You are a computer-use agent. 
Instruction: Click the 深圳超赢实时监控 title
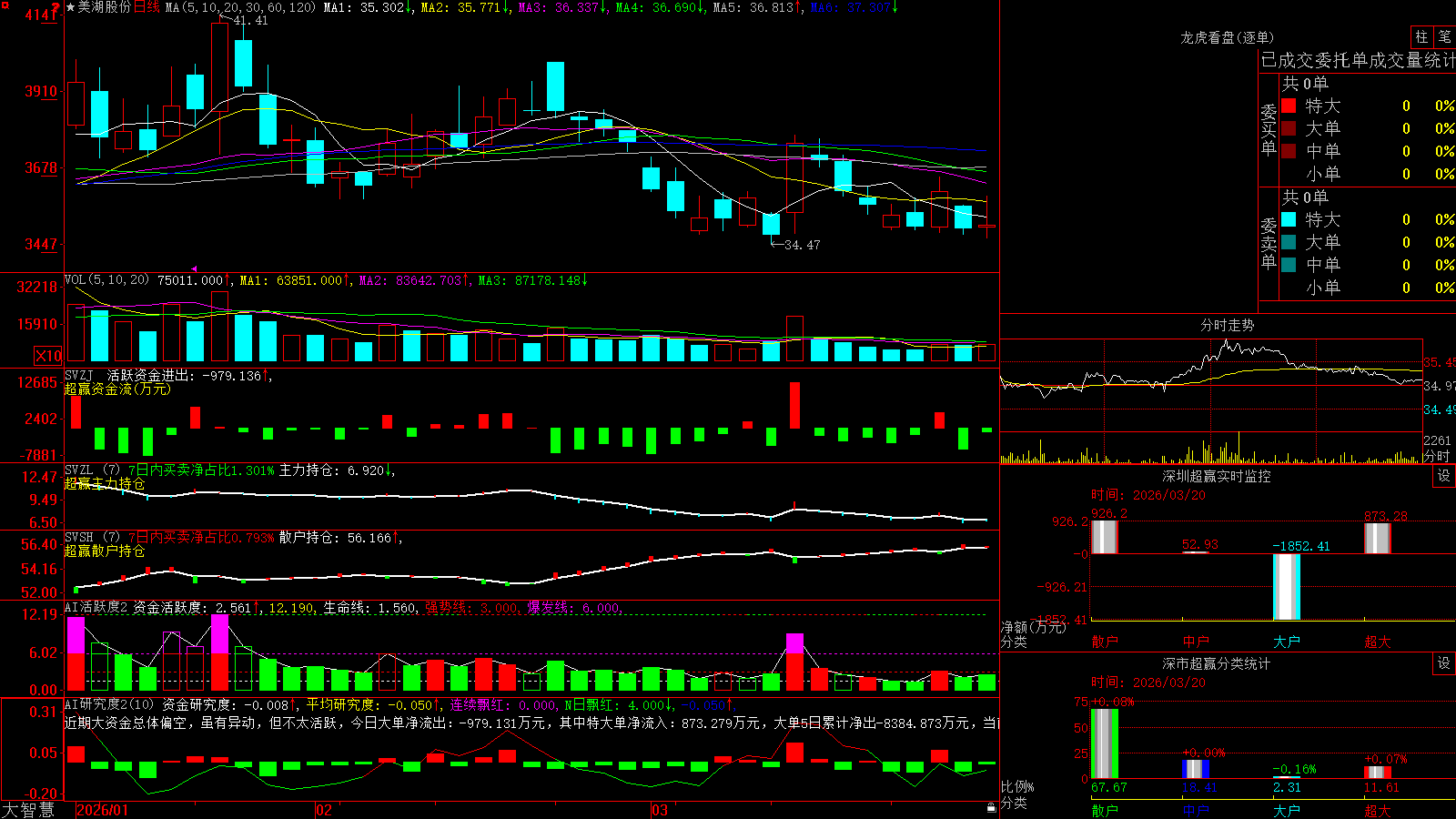point(1216,476)
